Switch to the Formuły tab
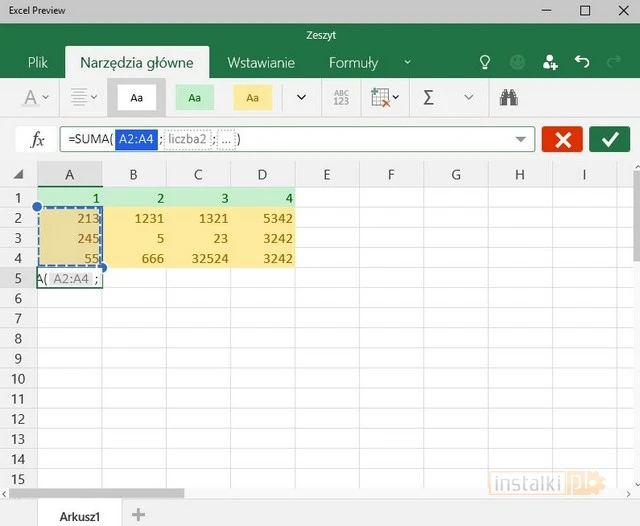 coord(353,62)
